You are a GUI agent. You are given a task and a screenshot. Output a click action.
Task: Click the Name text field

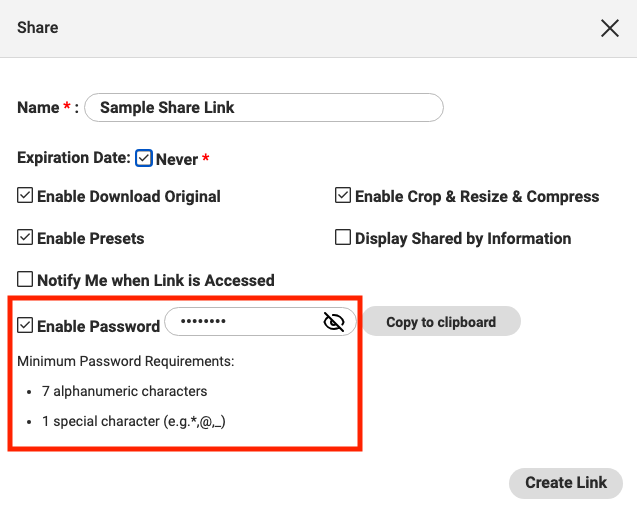(x=264, y=108)
